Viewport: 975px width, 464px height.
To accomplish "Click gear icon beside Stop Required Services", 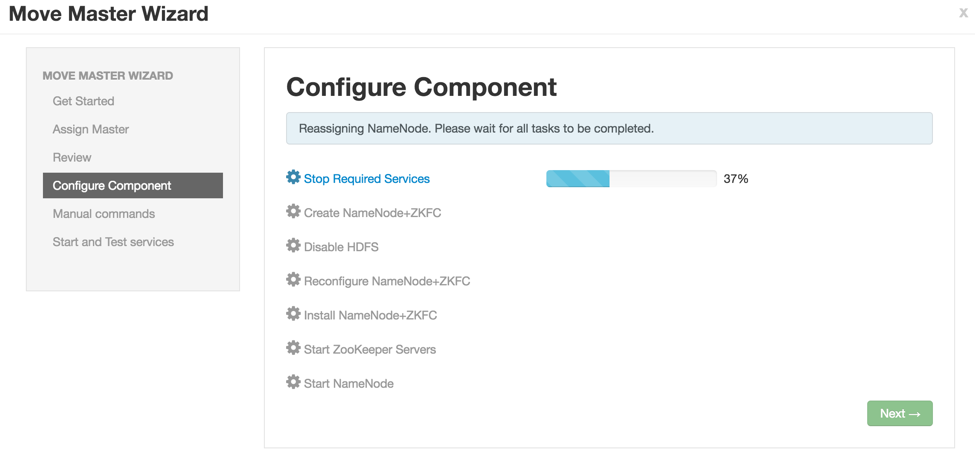I will click(293, 178).
